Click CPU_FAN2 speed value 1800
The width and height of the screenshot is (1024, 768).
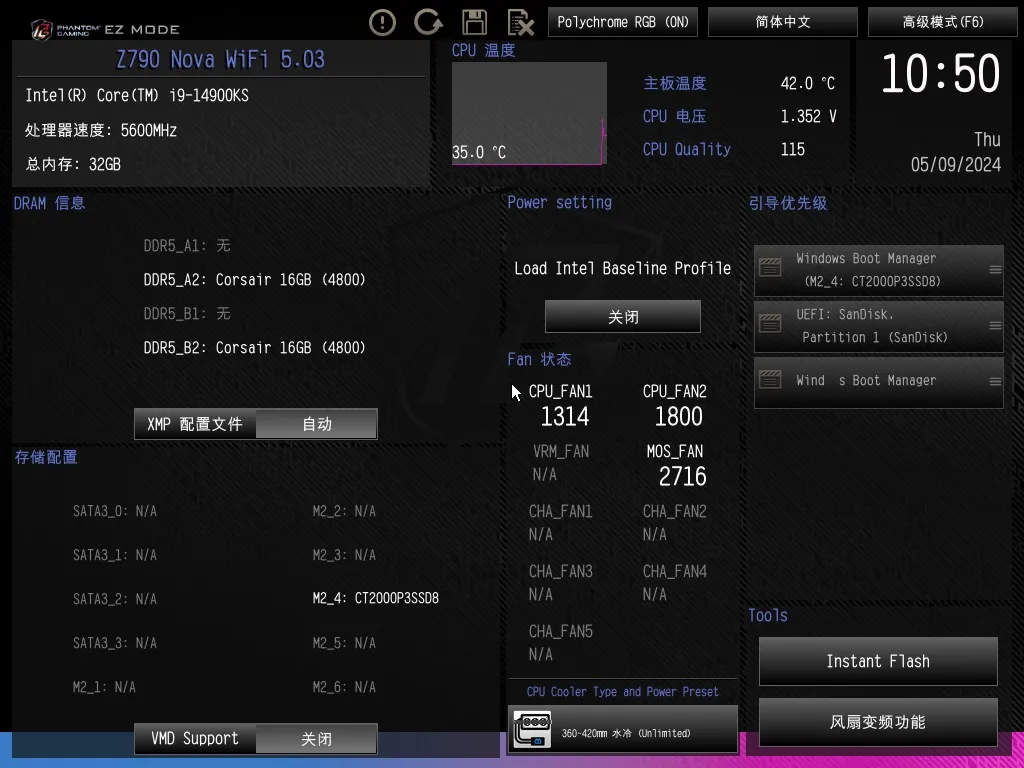pyautogui.click(x=679, y=417)
